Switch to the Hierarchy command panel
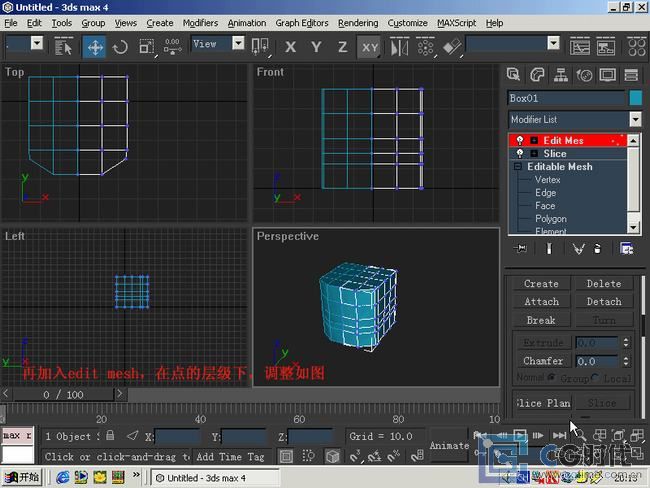650x488 pixels. tap(560, 75)
